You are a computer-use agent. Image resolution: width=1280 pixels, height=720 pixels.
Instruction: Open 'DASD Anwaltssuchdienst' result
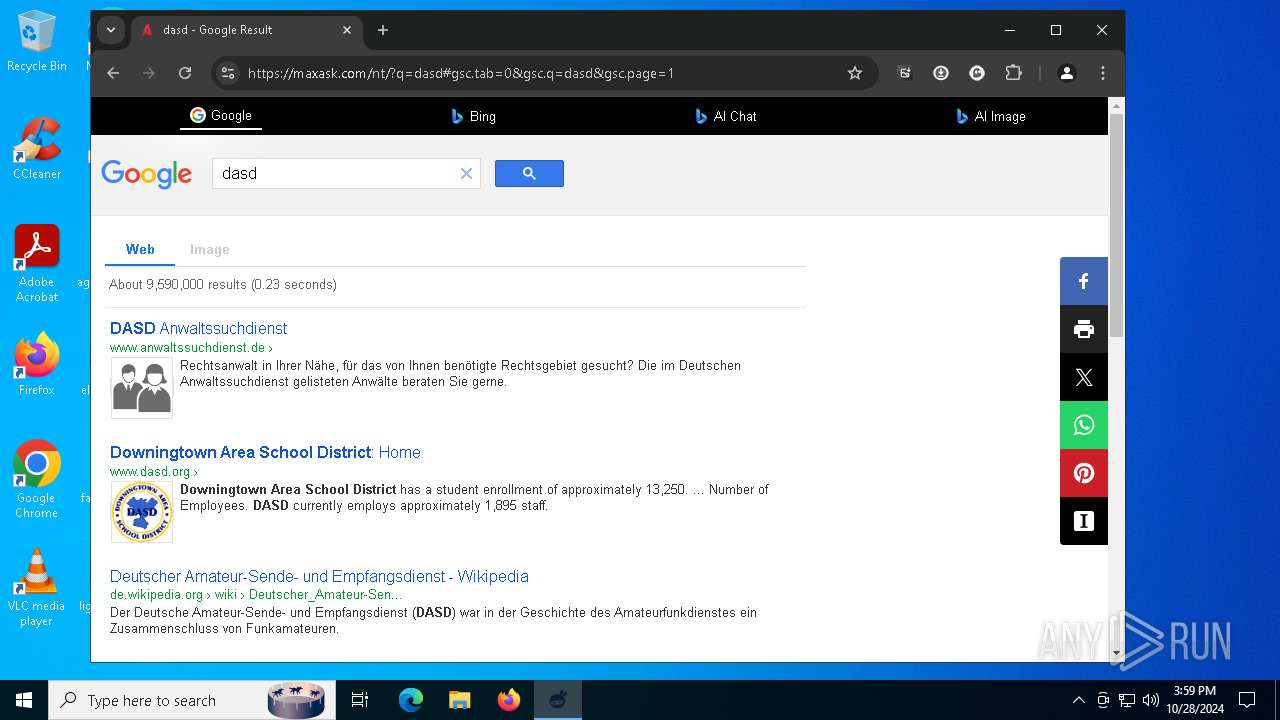point(198,328)
